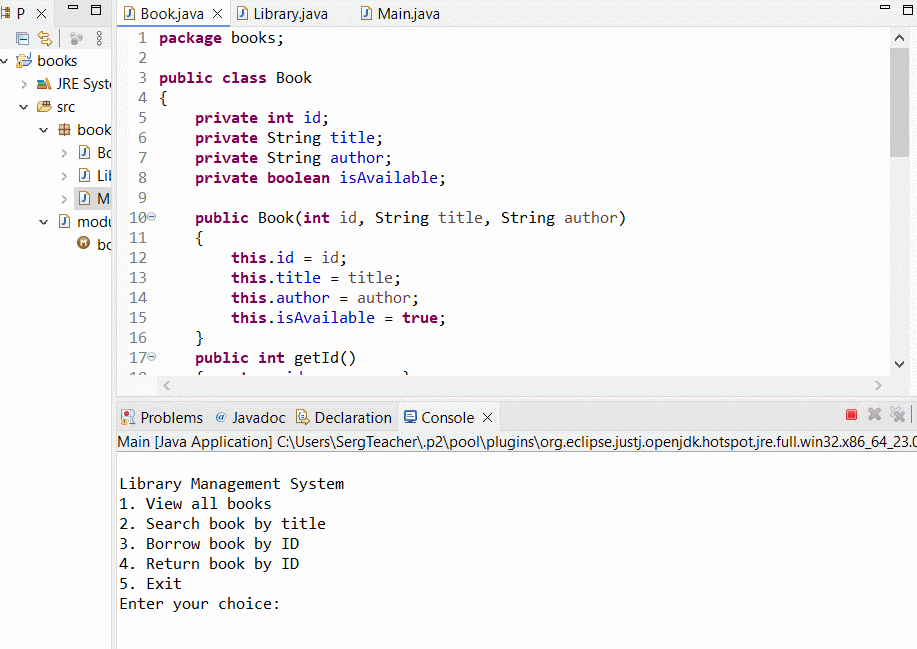This screenshot has width=917, height=649.
Task: Open the Problems view tab
Action: point(162,417)
